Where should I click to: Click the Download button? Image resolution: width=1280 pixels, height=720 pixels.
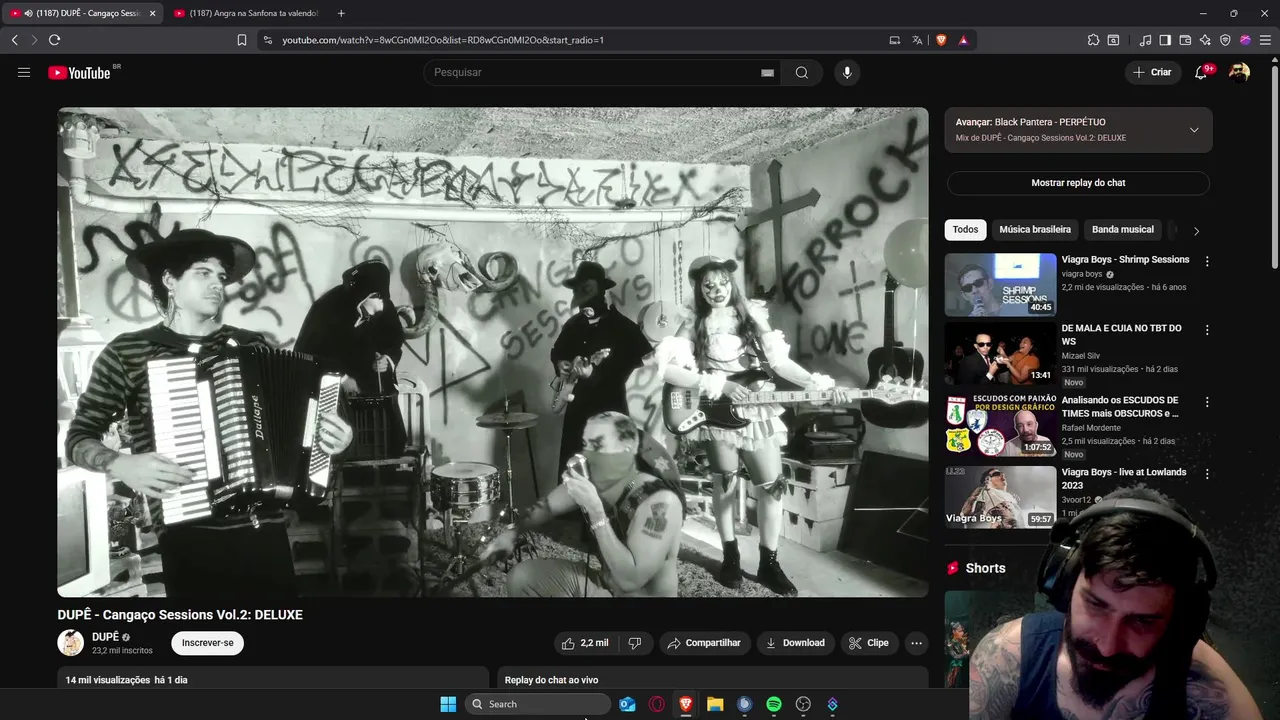[796, 643]
